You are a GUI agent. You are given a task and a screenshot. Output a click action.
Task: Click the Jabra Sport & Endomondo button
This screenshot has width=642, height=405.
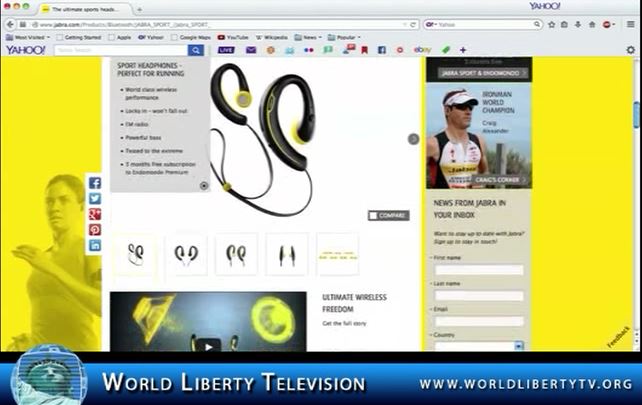click(483, 73)
